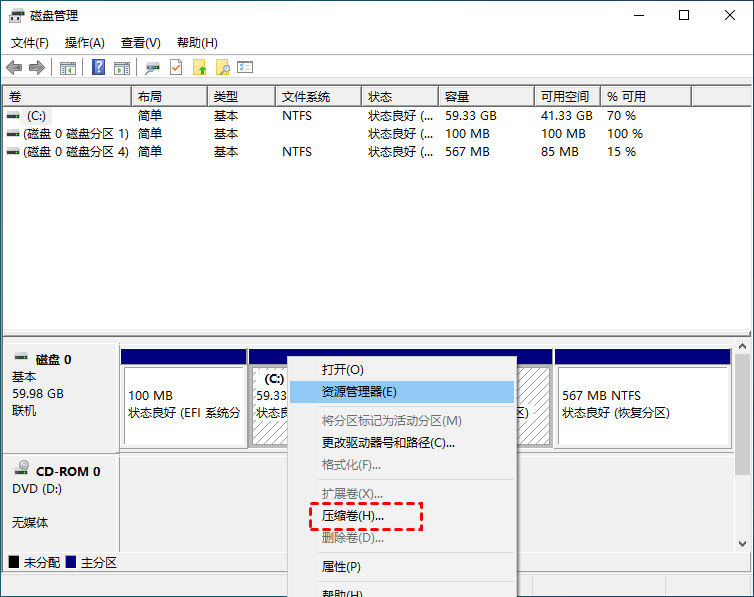Click the connect disk toolbar icon
754x597 pixels.
tap(152, 67)
